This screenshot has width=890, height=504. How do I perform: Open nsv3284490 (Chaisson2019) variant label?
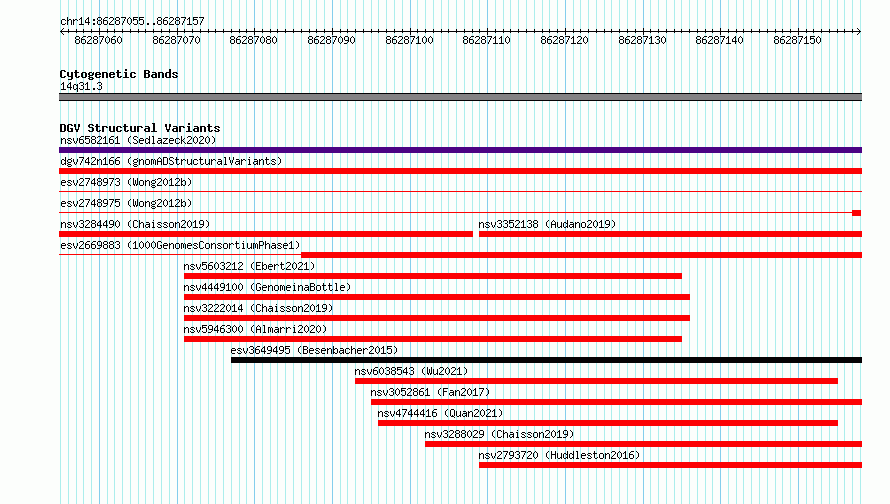(135, 224)
